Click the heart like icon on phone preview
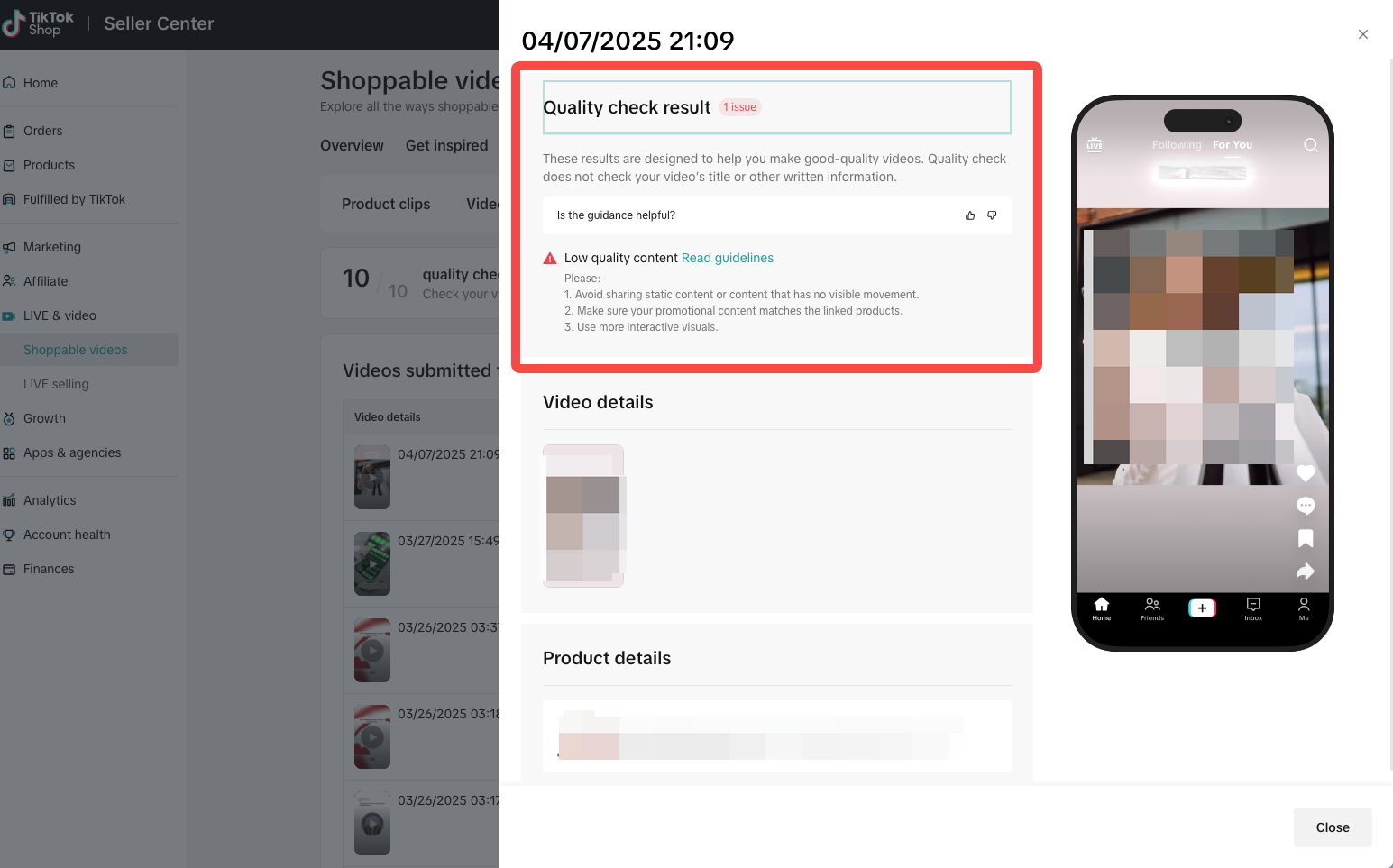The image size is (1393, 868). pos(1306,473)
